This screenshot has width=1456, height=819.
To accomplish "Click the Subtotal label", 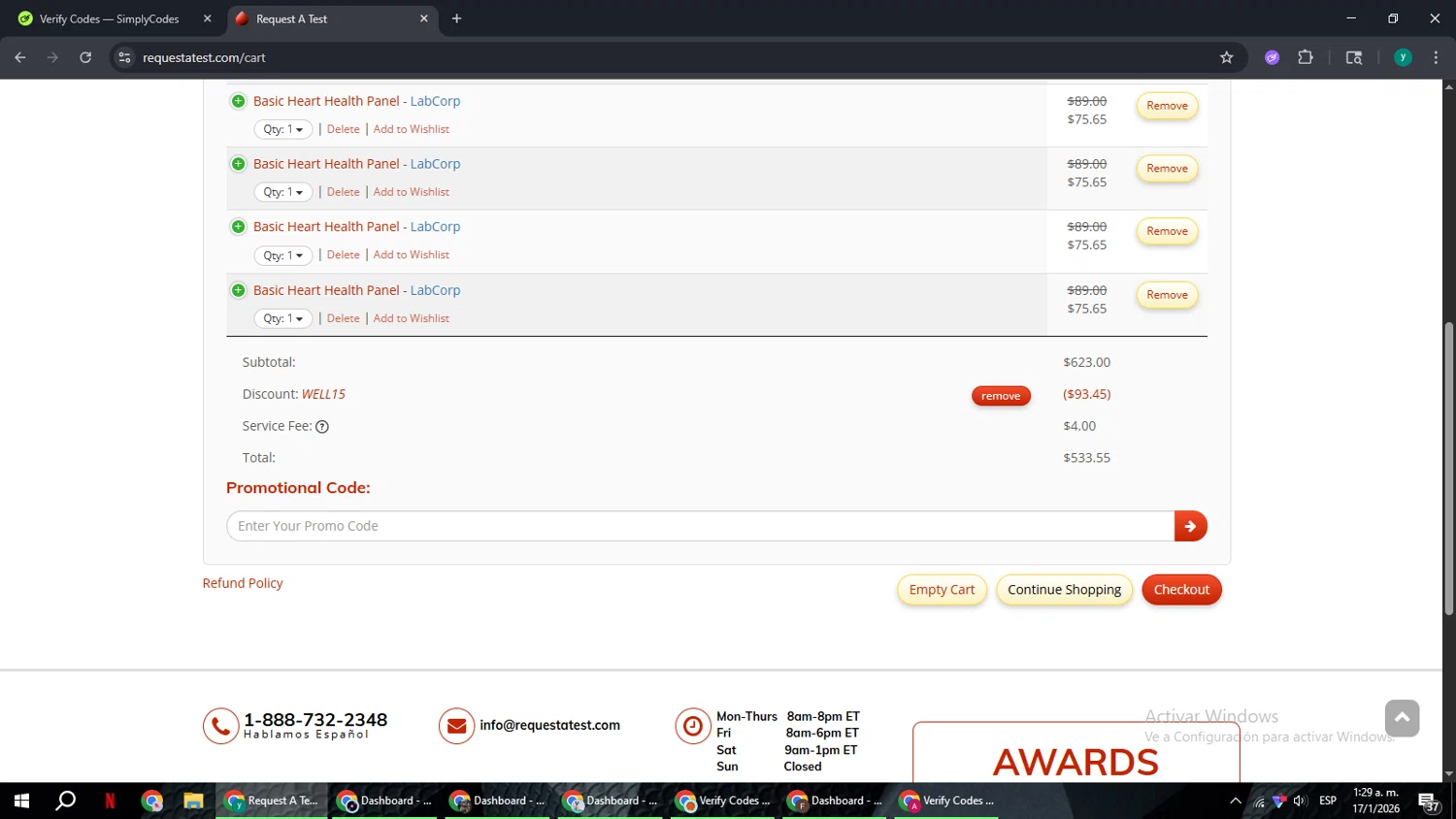I will point(269,362).
